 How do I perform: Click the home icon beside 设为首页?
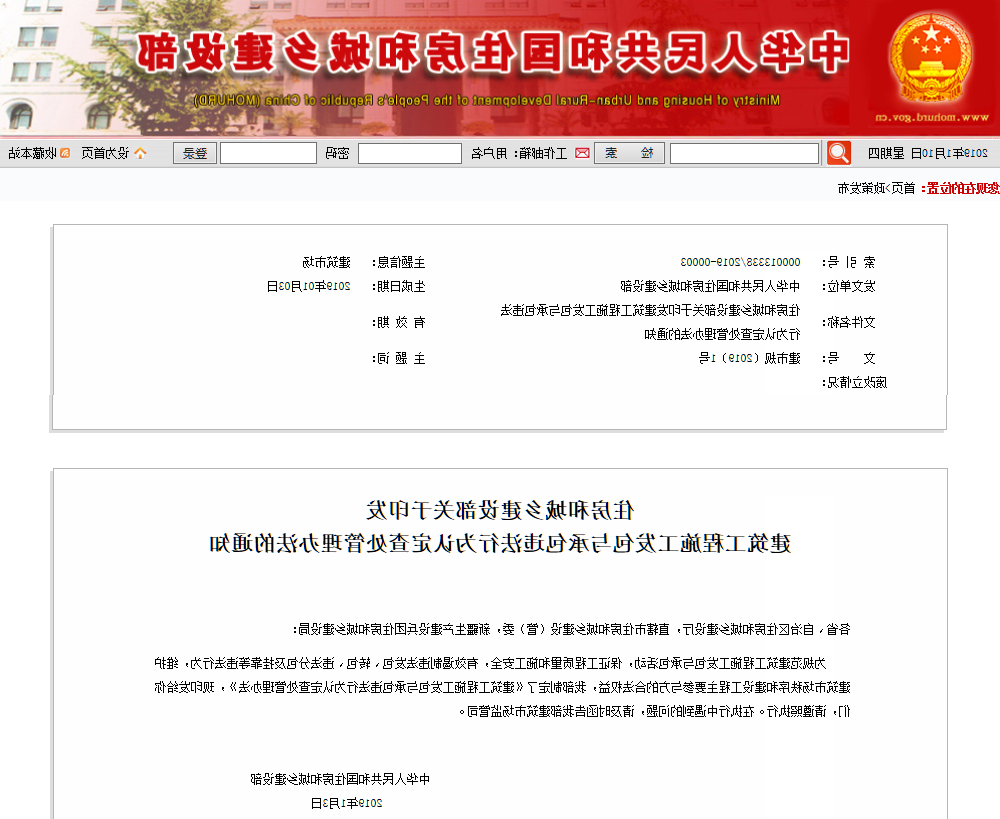[140, 153]
